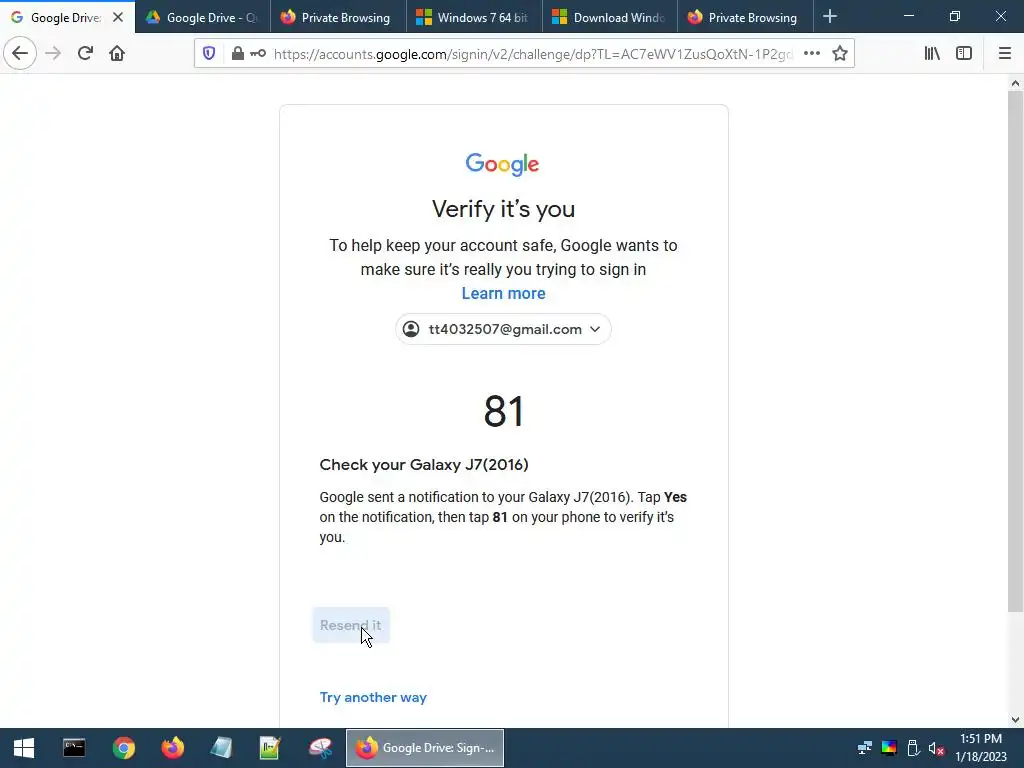Click the Resend it button
The height and width of the screenshot is (768, 1024).
[351, 625]
